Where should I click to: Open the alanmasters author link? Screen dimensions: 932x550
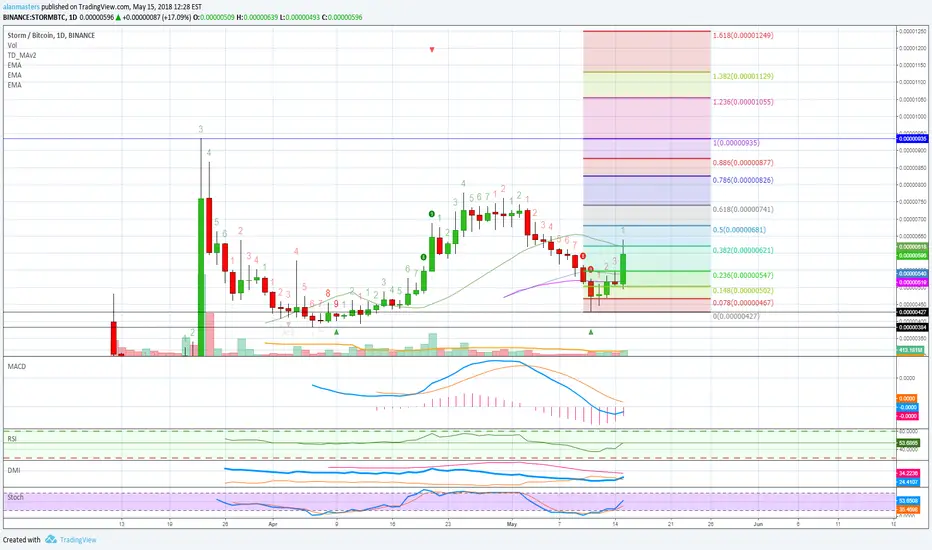(x=21, y=7)
